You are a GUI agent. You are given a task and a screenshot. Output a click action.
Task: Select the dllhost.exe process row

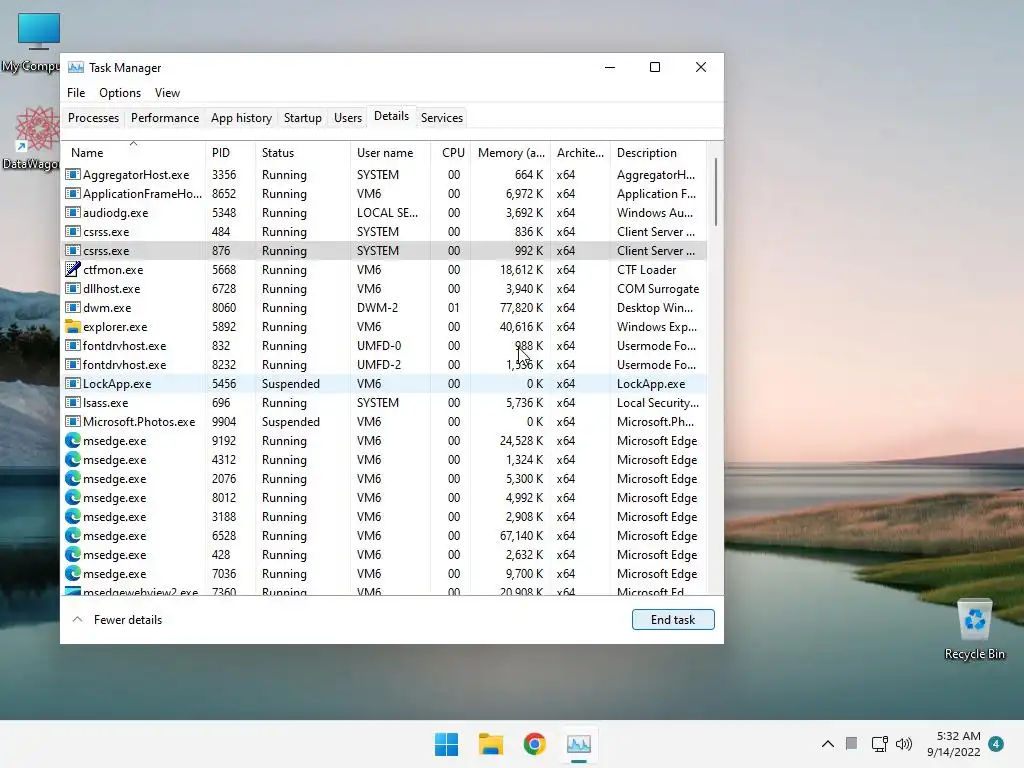(x=385, y=288)
